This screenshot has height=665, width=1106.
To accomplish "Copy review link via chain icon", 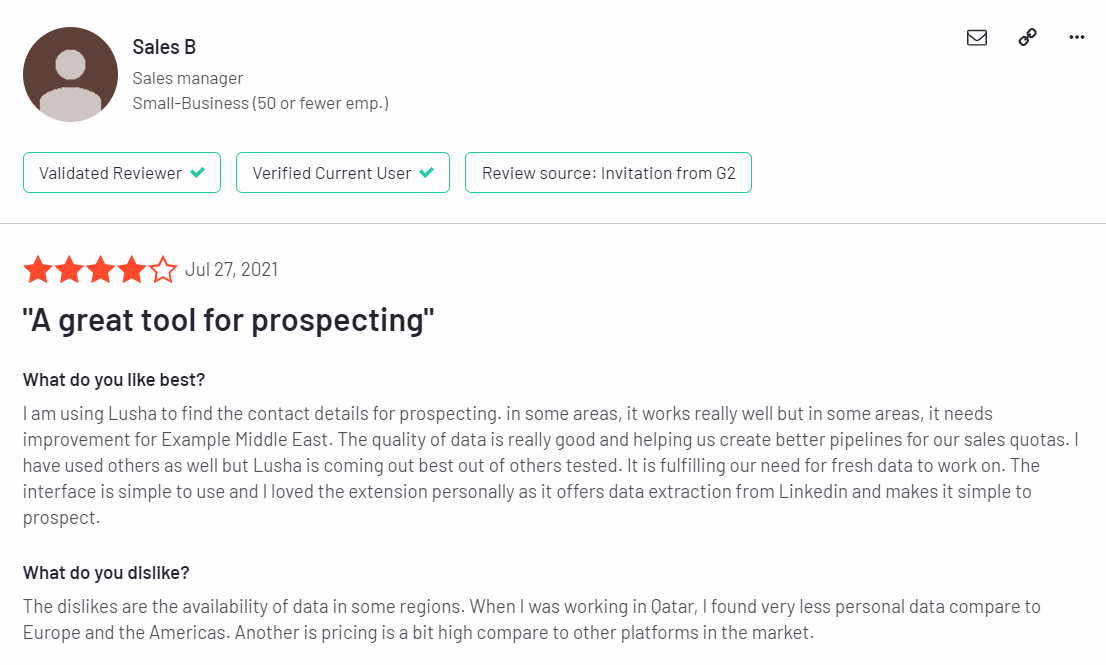I will (1027, 37).
